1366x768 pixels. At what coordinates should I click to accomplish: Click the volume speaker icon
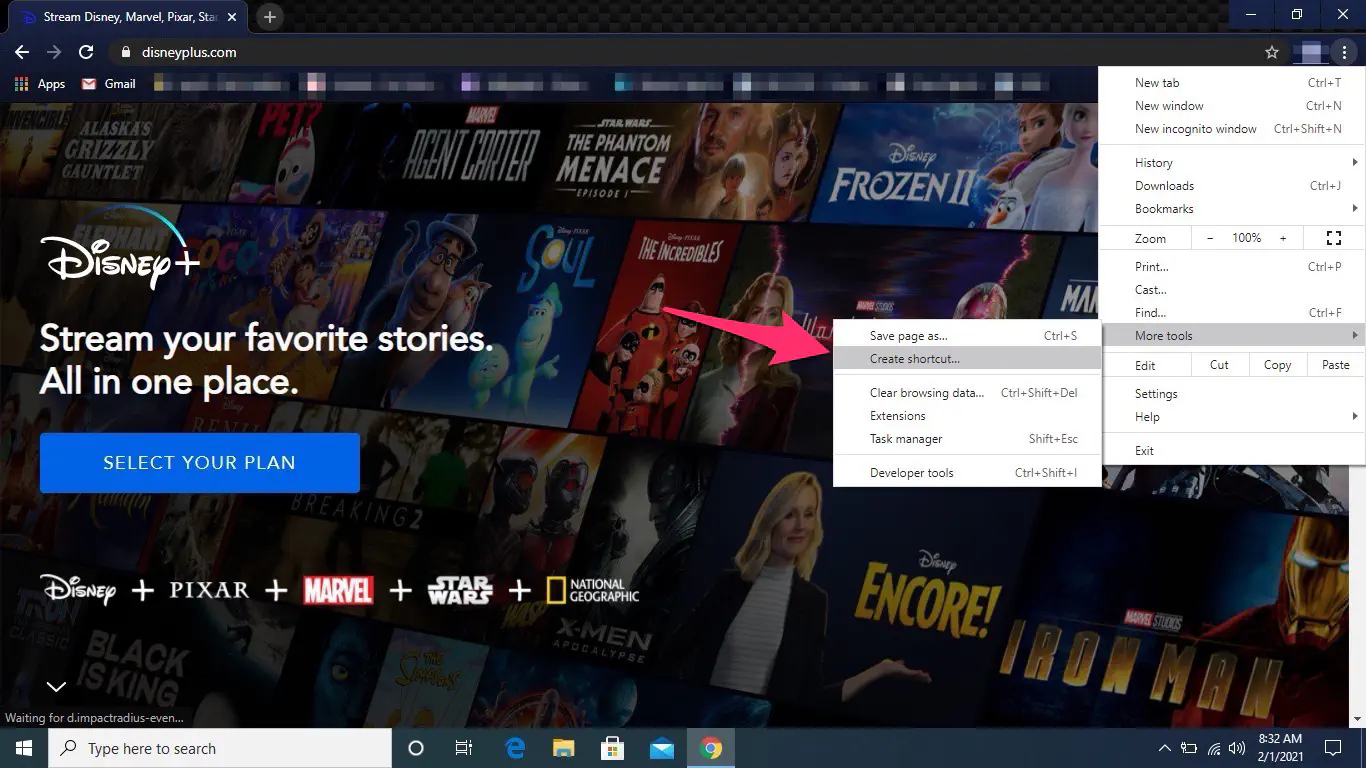coord(1238,748)
